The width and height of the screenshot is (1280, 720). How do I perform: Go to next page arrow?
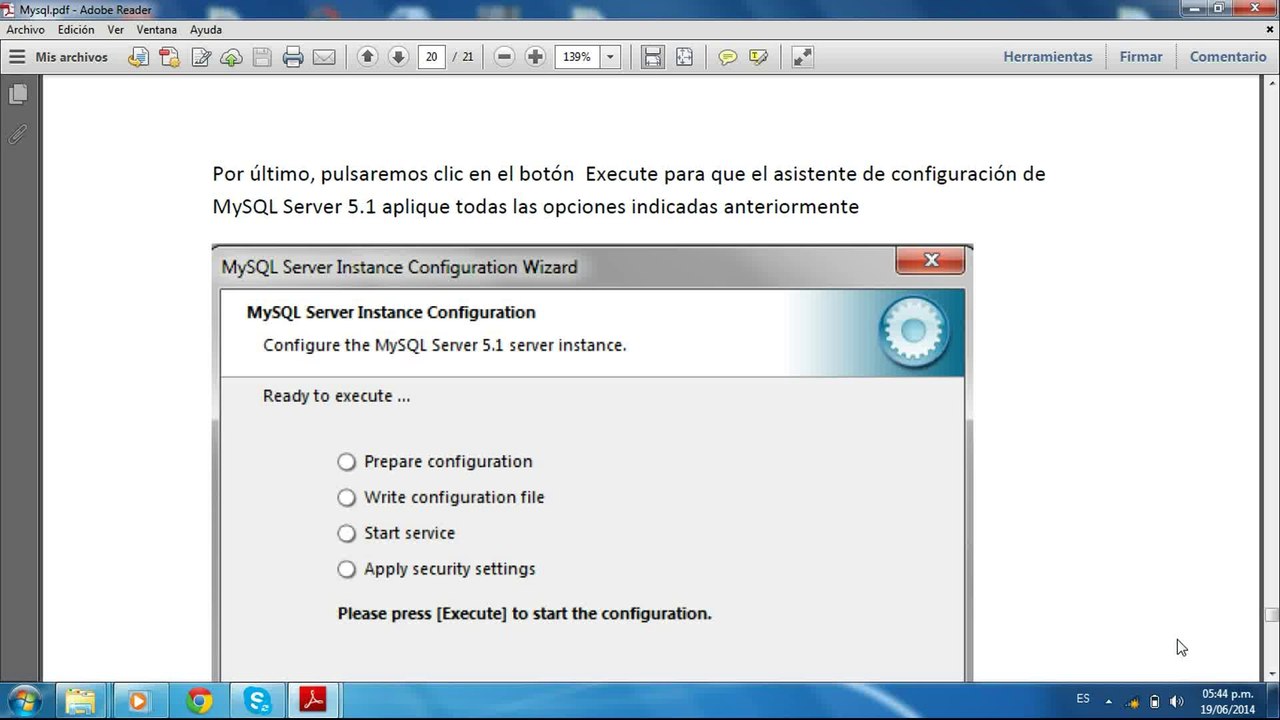coord(398,57)
